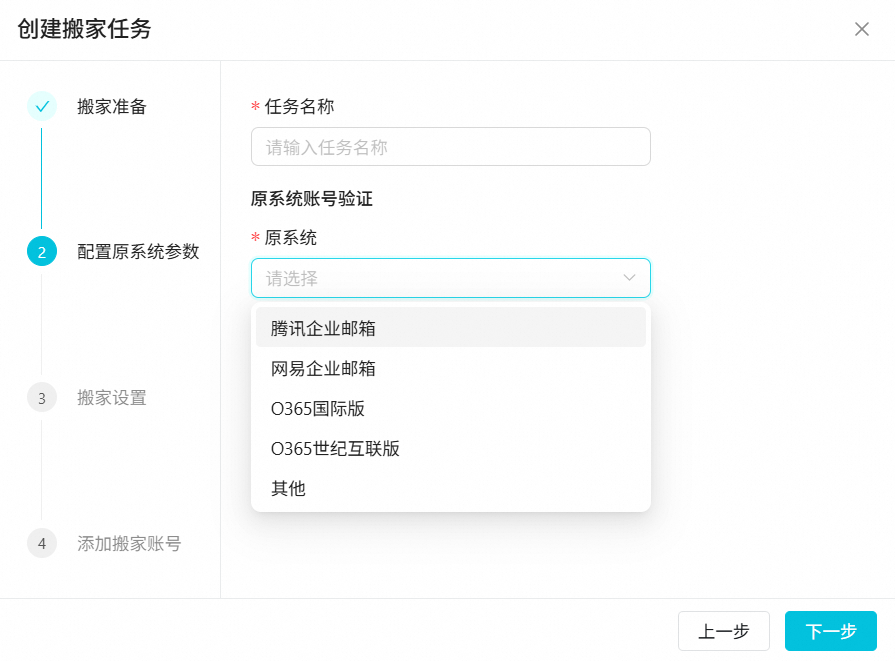
Task: Focus the 任务名称 input field
Action: click(x=450, y=147)
